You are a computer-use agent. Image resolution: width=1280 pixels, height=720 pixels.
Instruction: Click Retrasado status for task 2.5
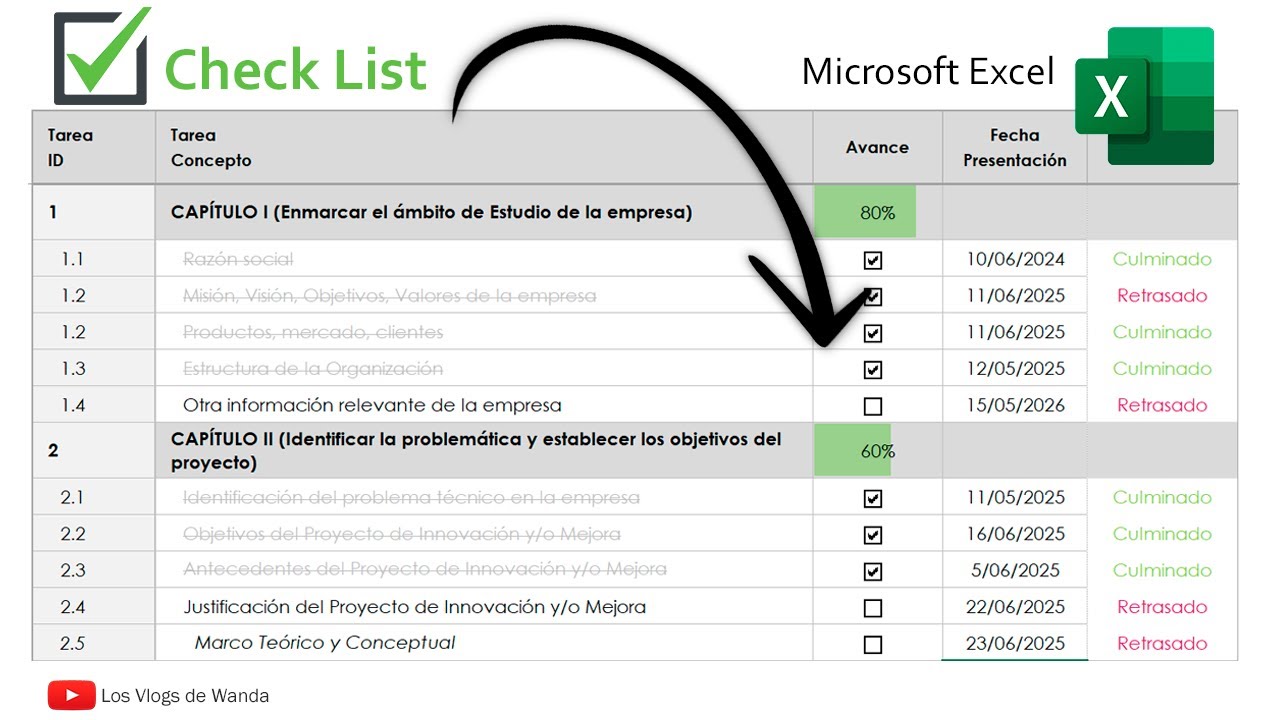[x=1162, y=643]
